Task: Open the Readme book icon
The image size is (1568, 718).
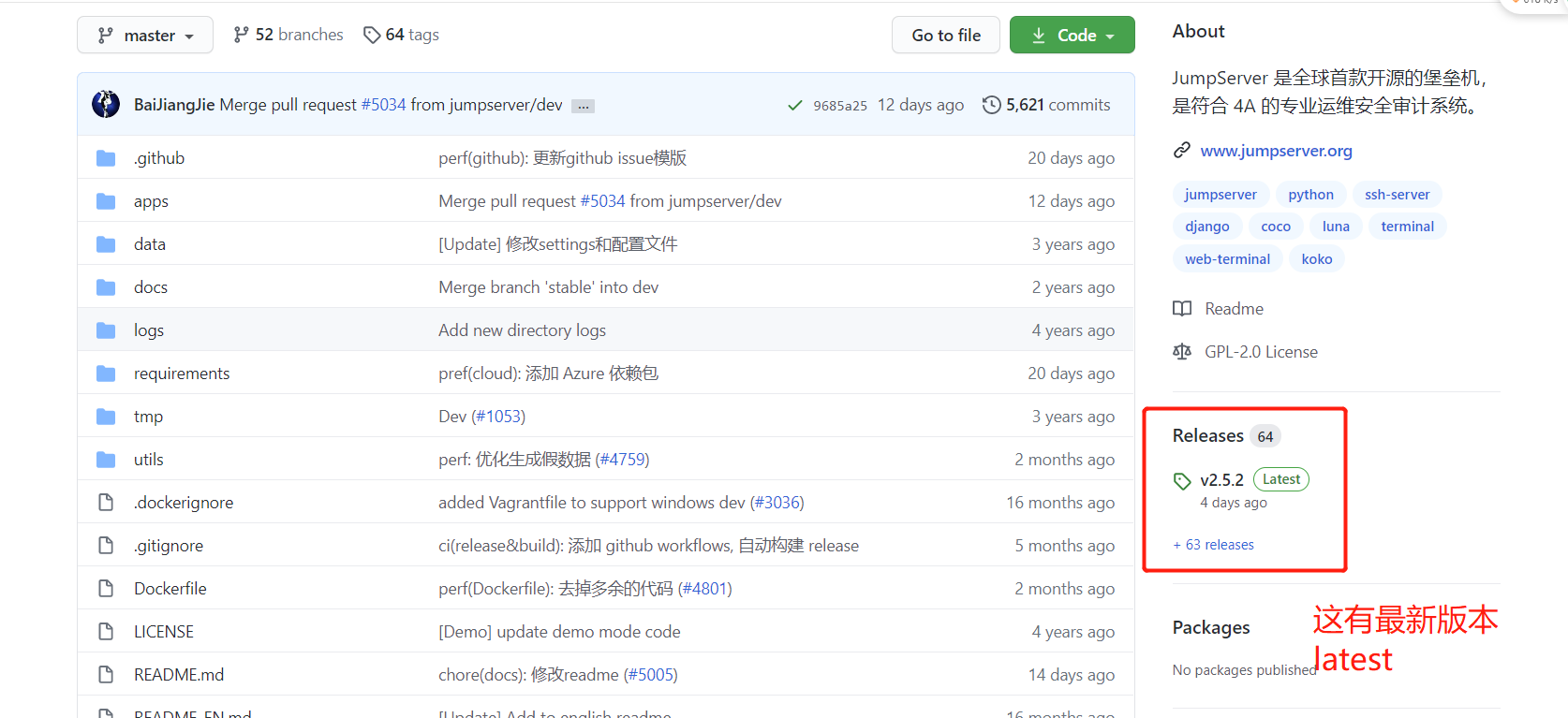Action: [1182, 309]
